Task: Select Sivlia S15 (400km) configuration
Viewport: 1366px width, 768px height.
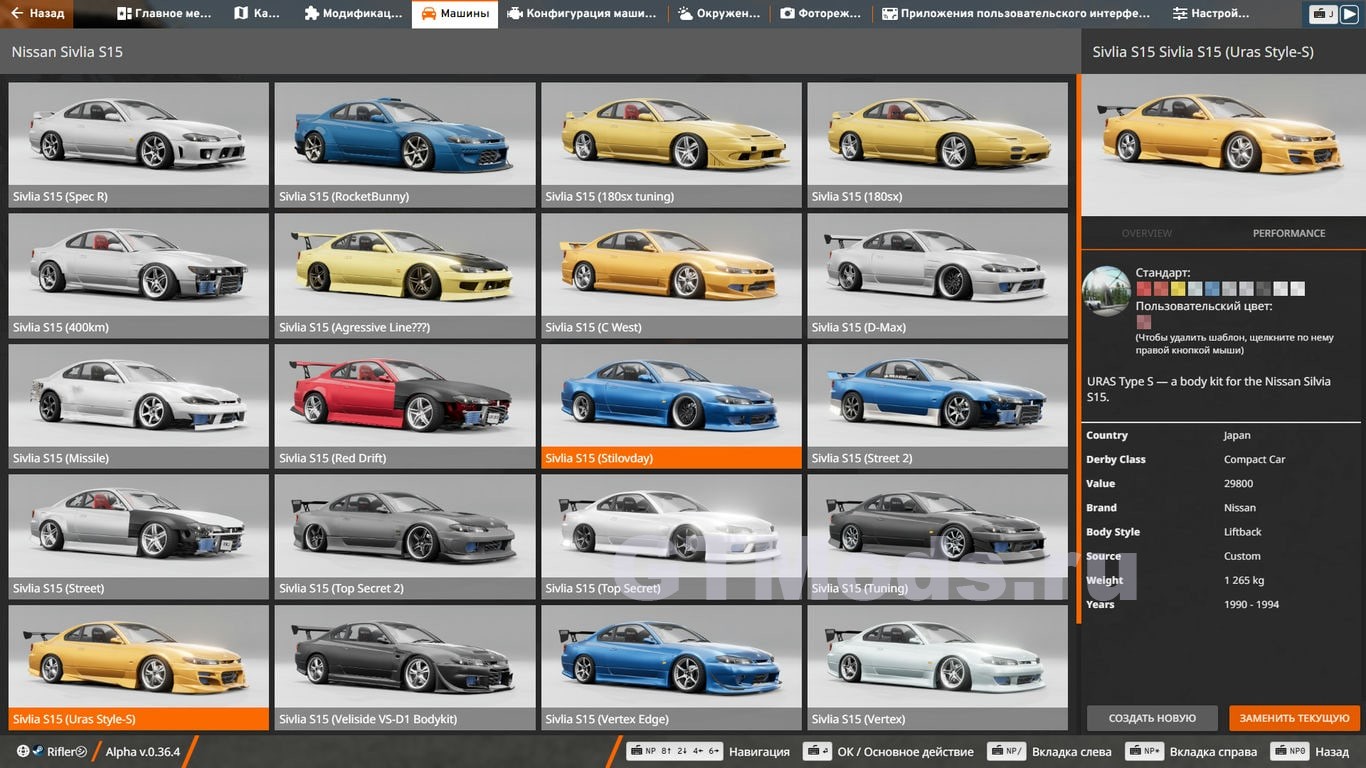Action: pos(139,275)
